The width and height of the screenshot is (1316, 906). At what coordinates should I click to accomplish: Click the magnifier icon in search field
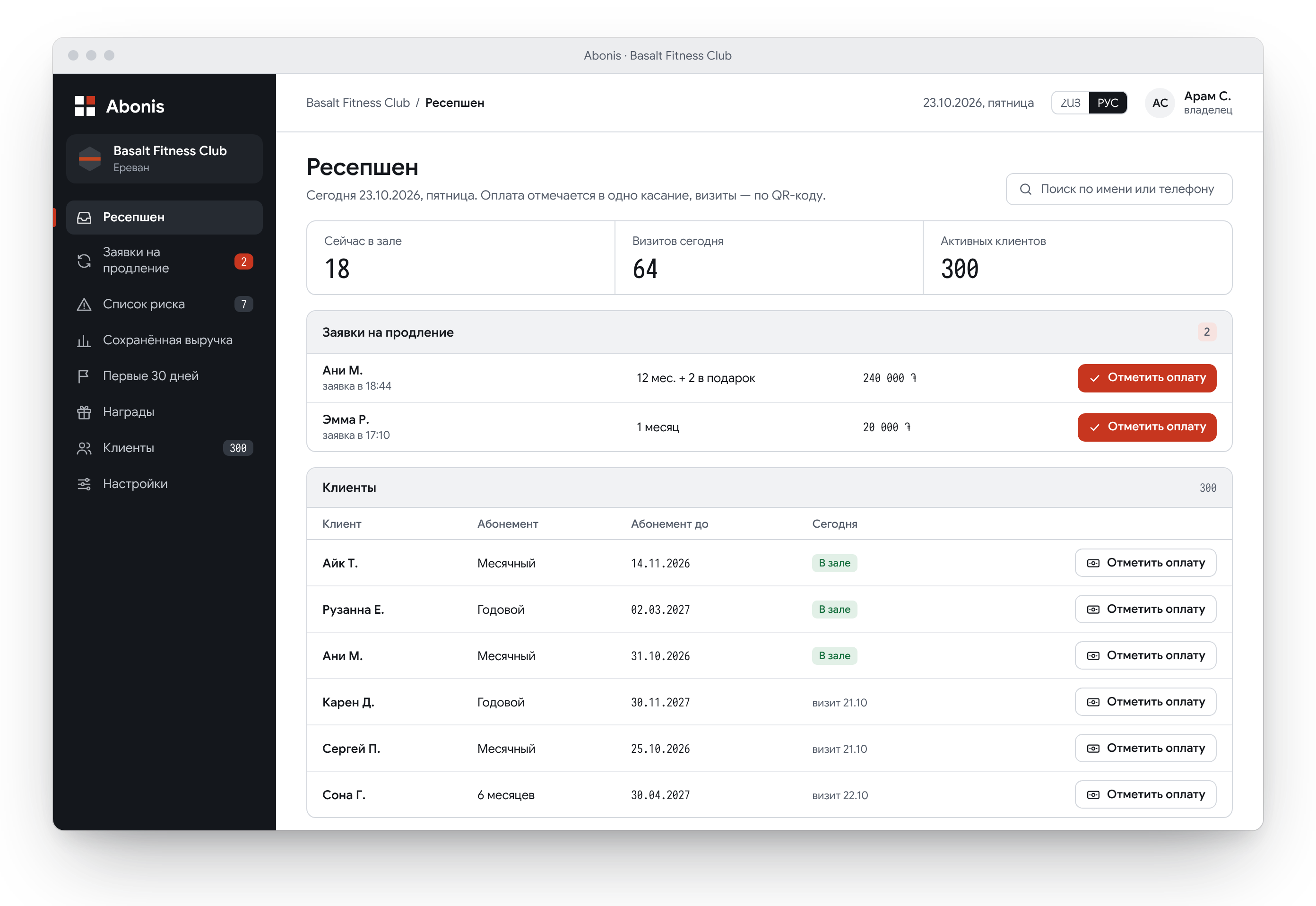pos(1025,189)
